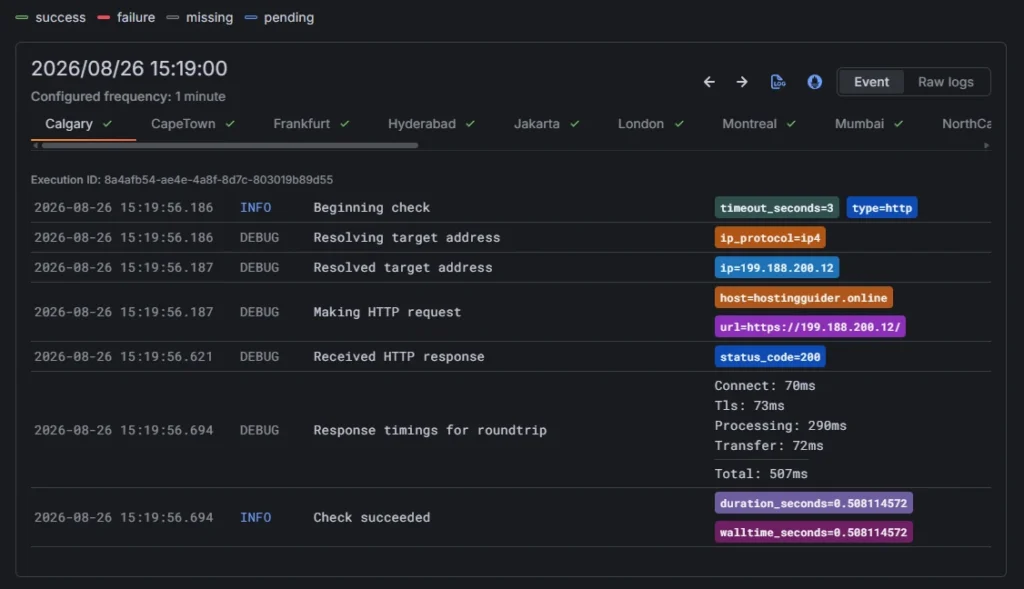This screenshot has width=1024, height=589.
Task: Click the INFO level on Check succeeded row
Action: (x=255, y=517)
